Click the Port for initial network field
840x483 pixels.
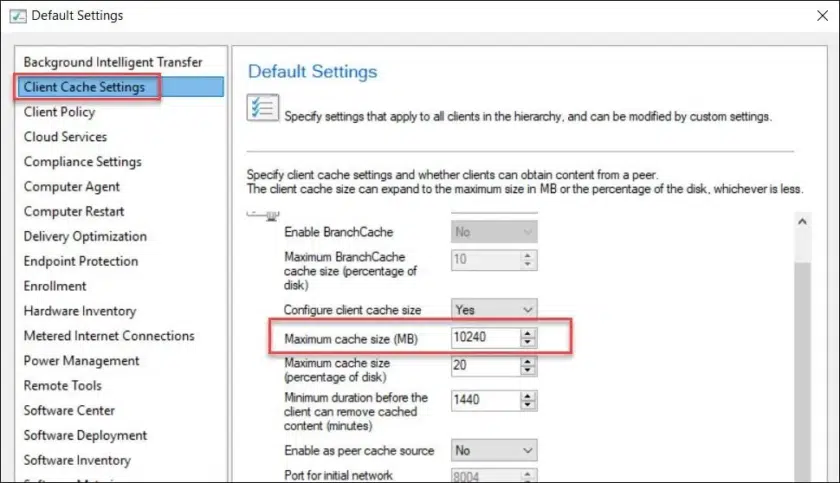tap(485, 476)
